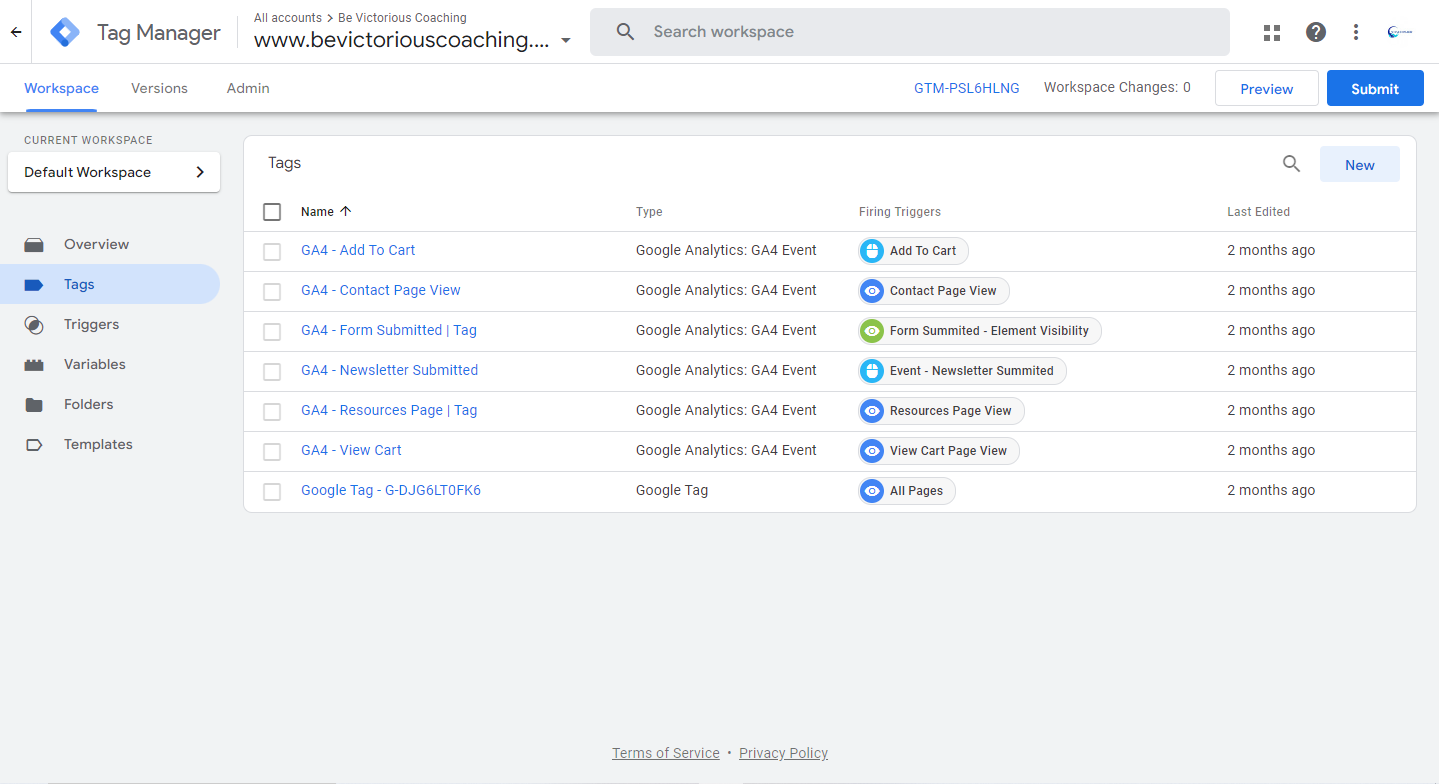Viewport: 1439px width, 784px height.
Task: Click the sort arrow next to the Name column
Action: (346, 211)
